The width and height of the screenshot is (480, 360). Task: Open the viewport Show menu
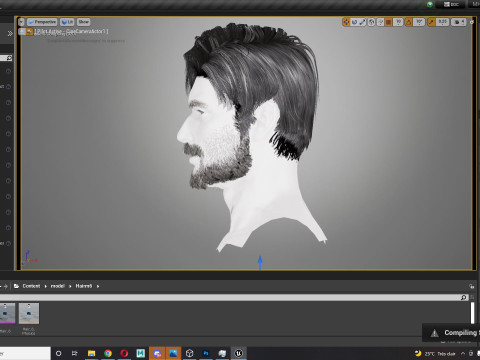coord(84,22)
